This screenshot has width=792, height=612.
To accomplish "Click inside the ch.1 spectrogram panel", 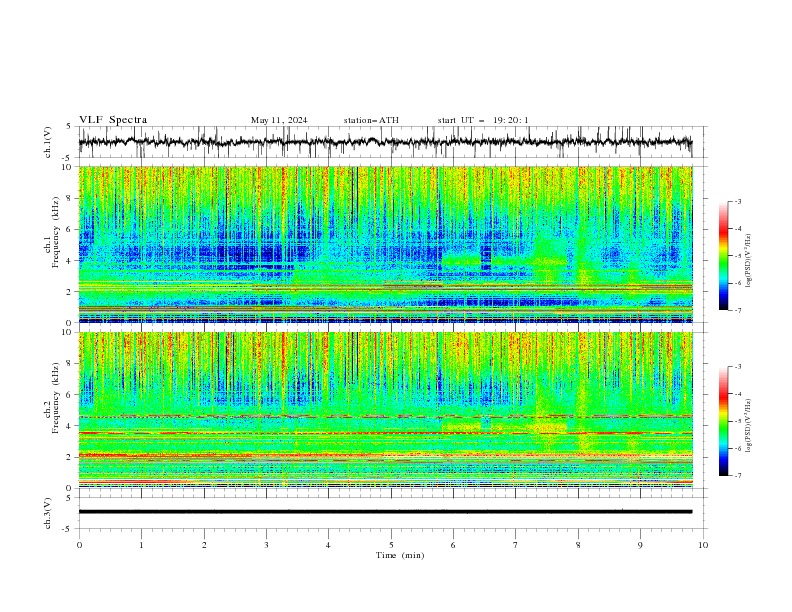I will 385,244.
